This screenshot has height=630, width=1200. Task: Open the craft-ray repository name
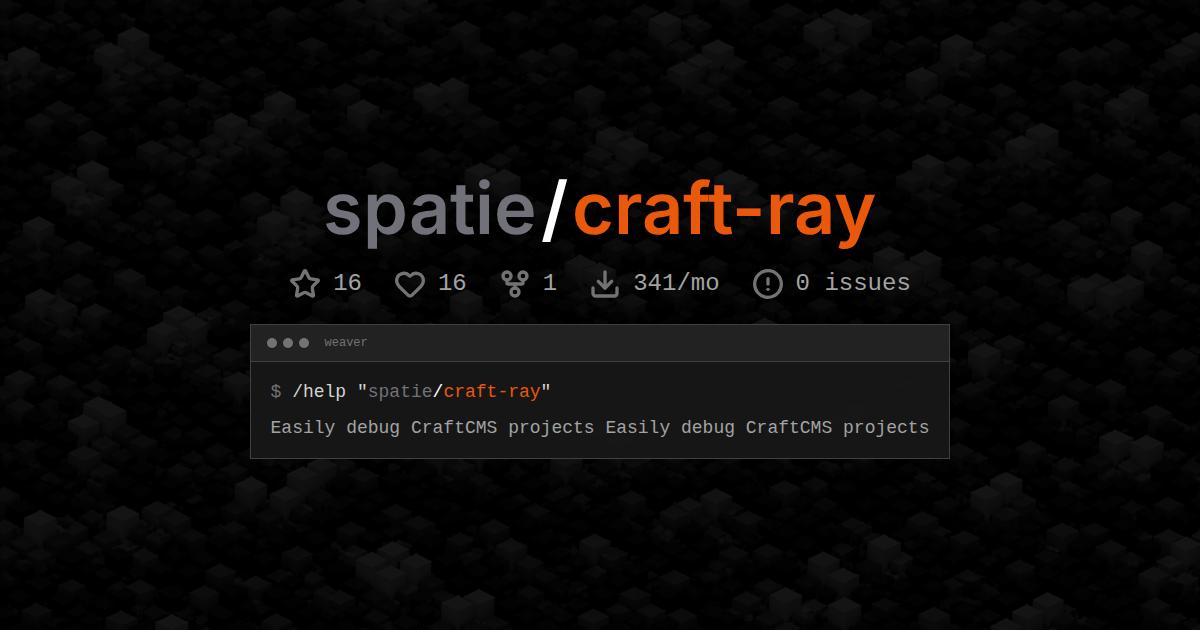click(726, 210)
